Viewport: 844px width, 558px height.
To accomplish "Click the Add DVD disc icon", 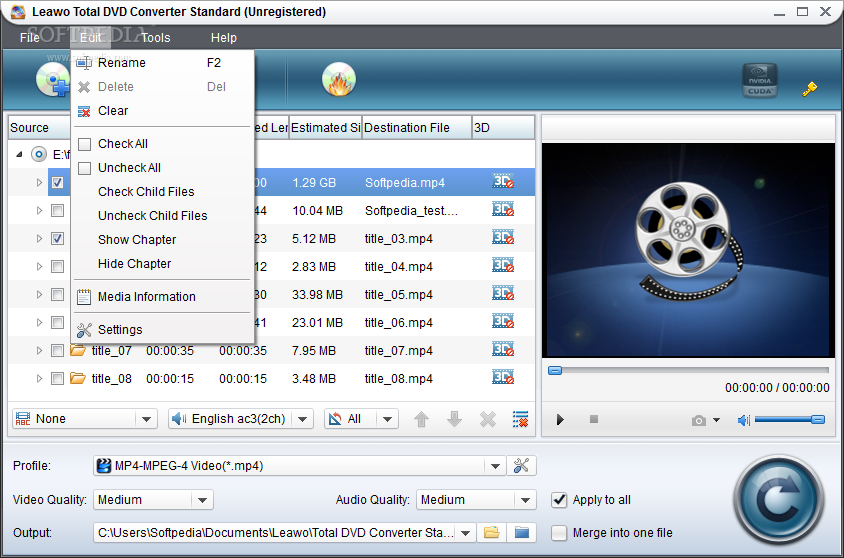I will tap(52, 80).
